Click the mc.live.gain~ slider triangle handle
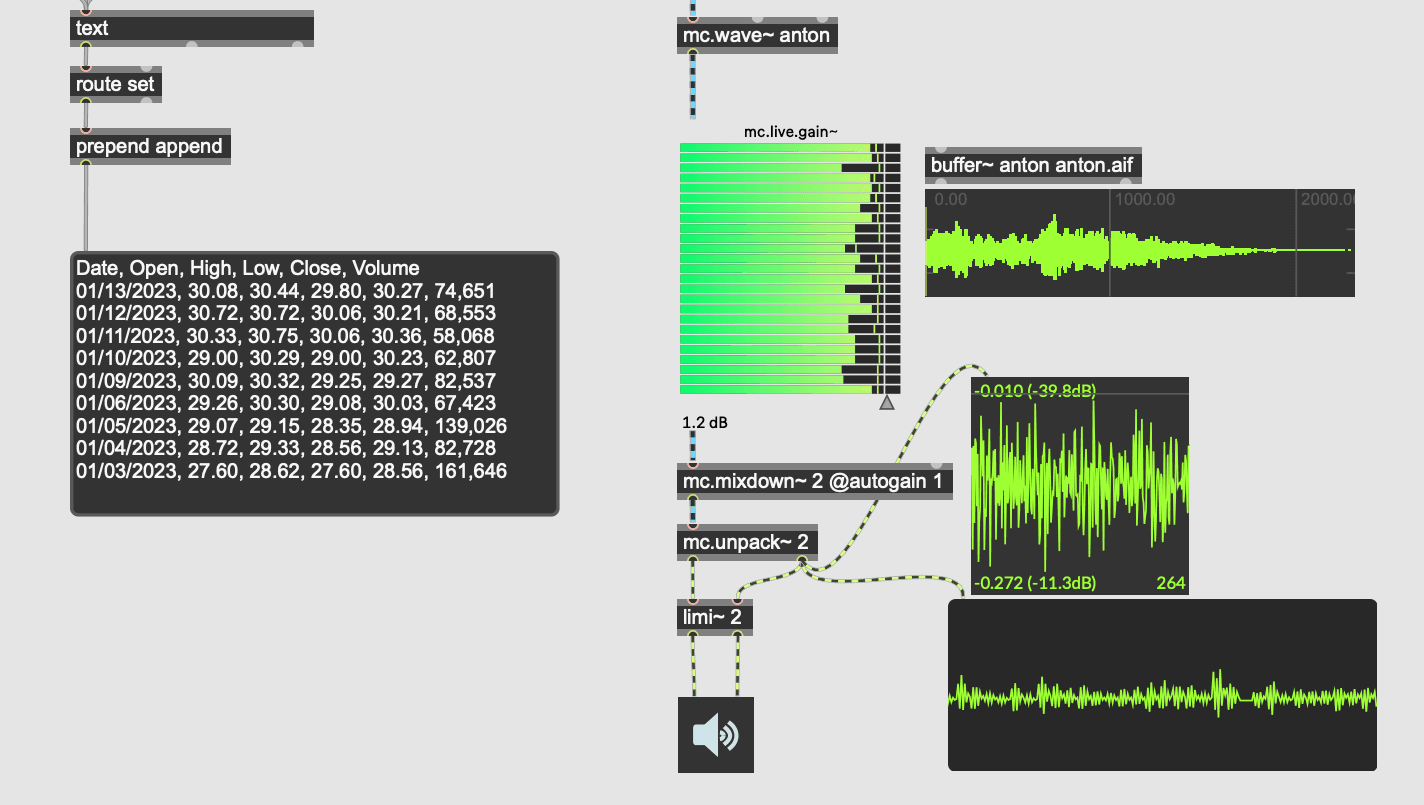 click(x=886, y=403)
